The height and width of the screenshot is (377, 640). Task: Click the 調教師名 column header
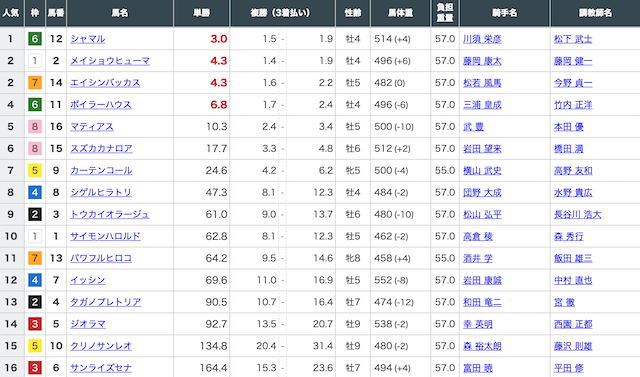click(x=596, y=13)
